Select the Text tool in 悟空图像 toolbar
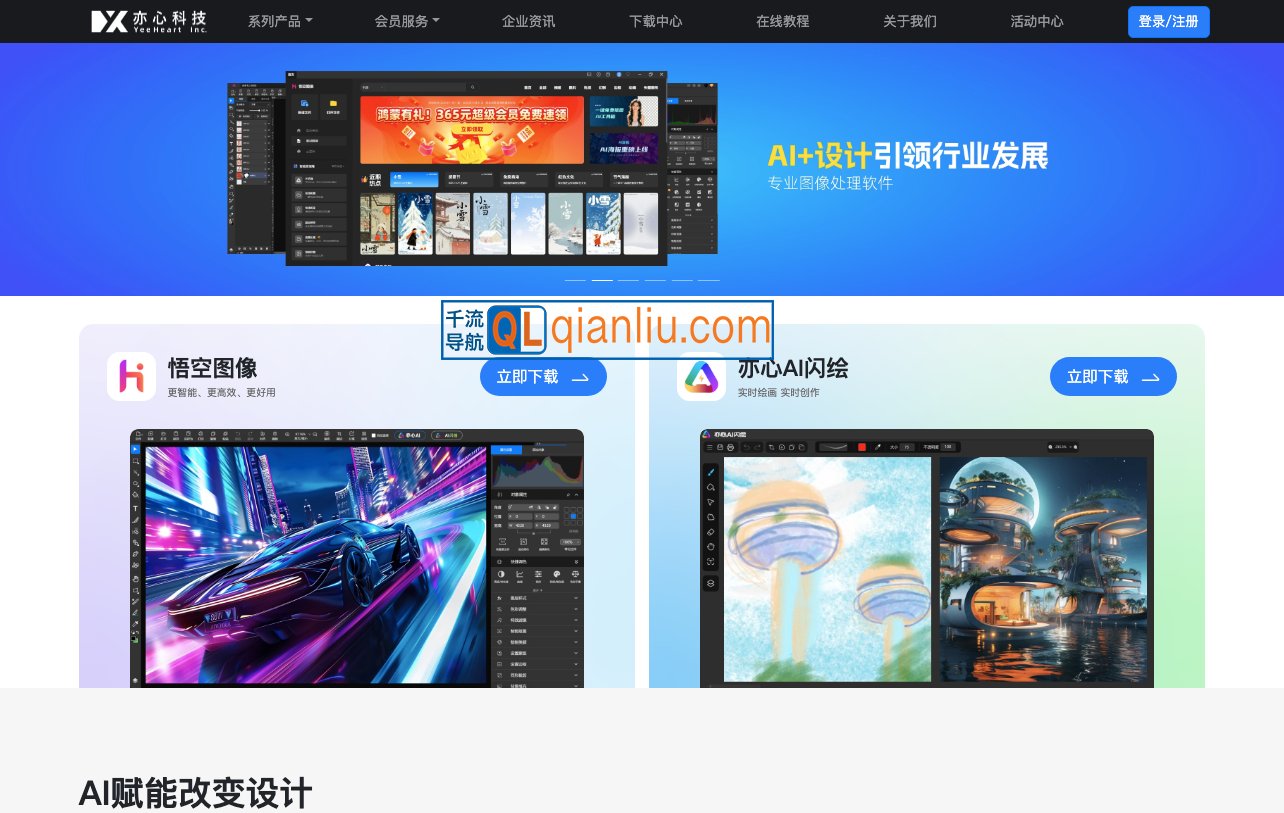This screenshot has height=813, width=1284. (135, 507)
